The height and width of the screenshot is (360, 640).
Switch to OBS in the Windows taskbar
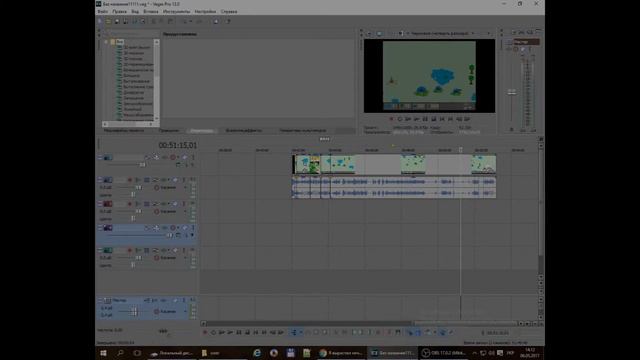[x=443, y=353]
